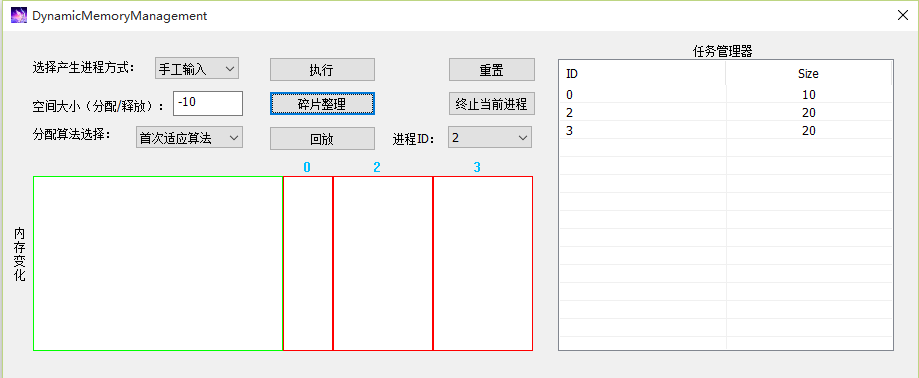Click the 执行 button
This screenshot has height=378, width=919.
tap(322, 70)
